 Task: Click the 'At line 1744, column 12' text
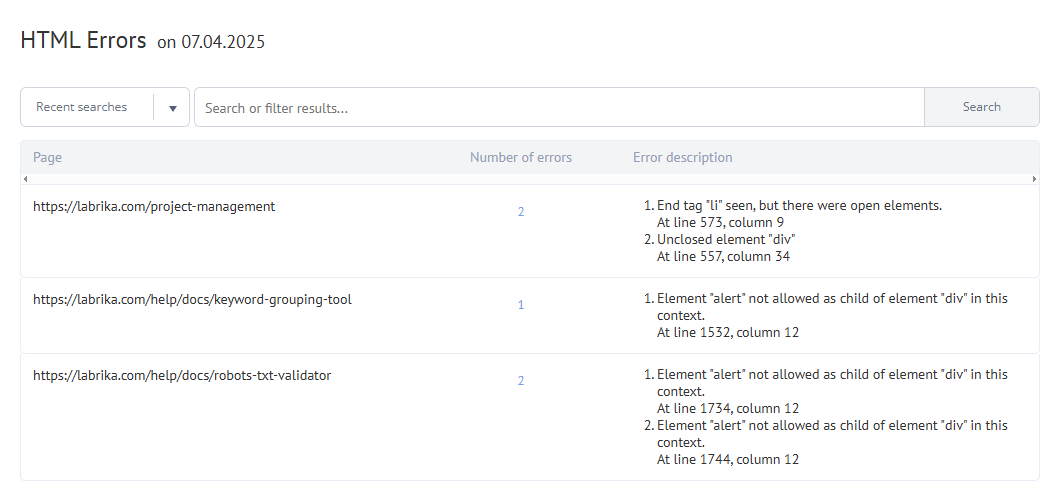(x=727, y=460)
